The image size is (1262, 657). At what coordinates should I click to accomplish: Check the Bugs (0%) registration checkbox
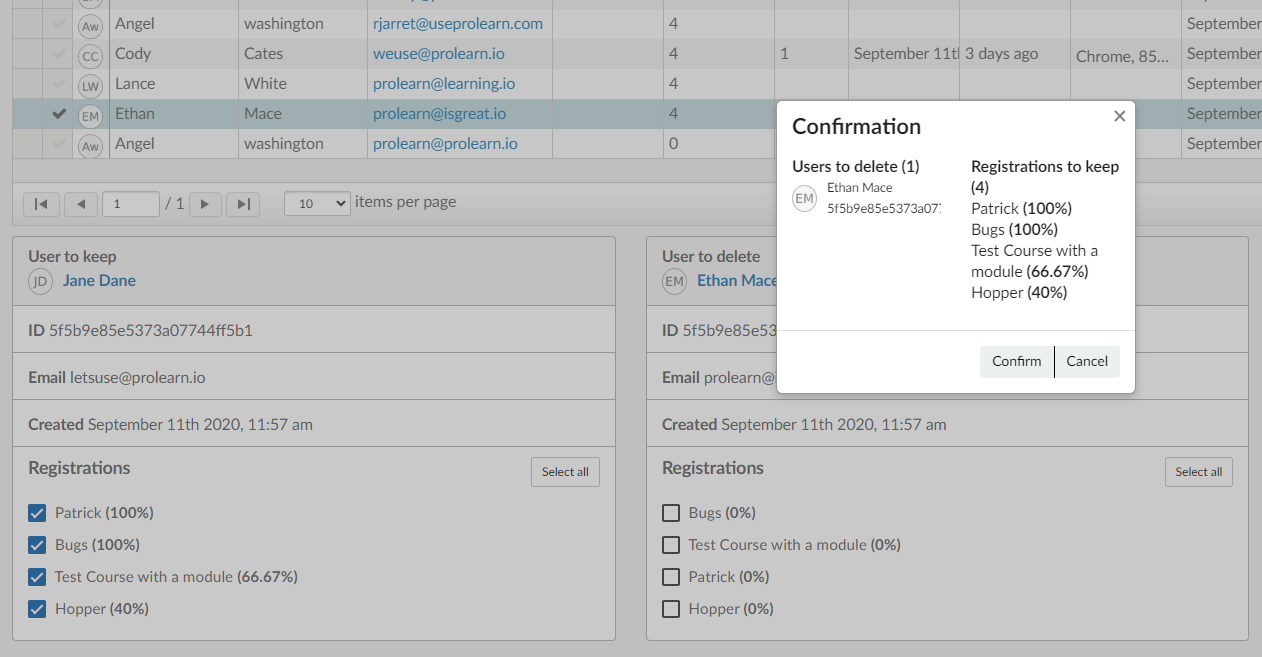671,512
